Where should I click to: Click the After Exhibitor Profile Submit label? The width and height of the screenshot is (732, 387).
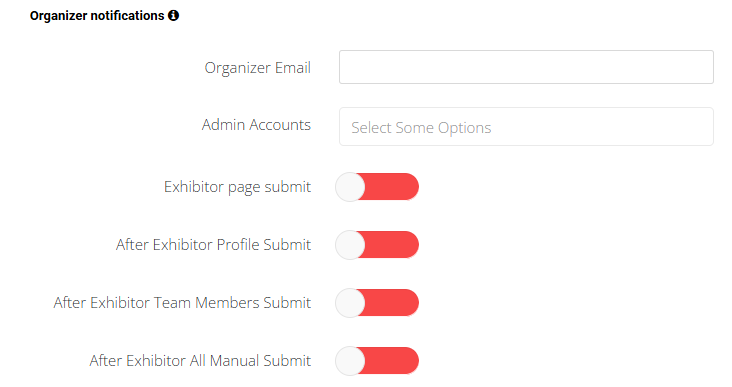[x=213, y=245]
